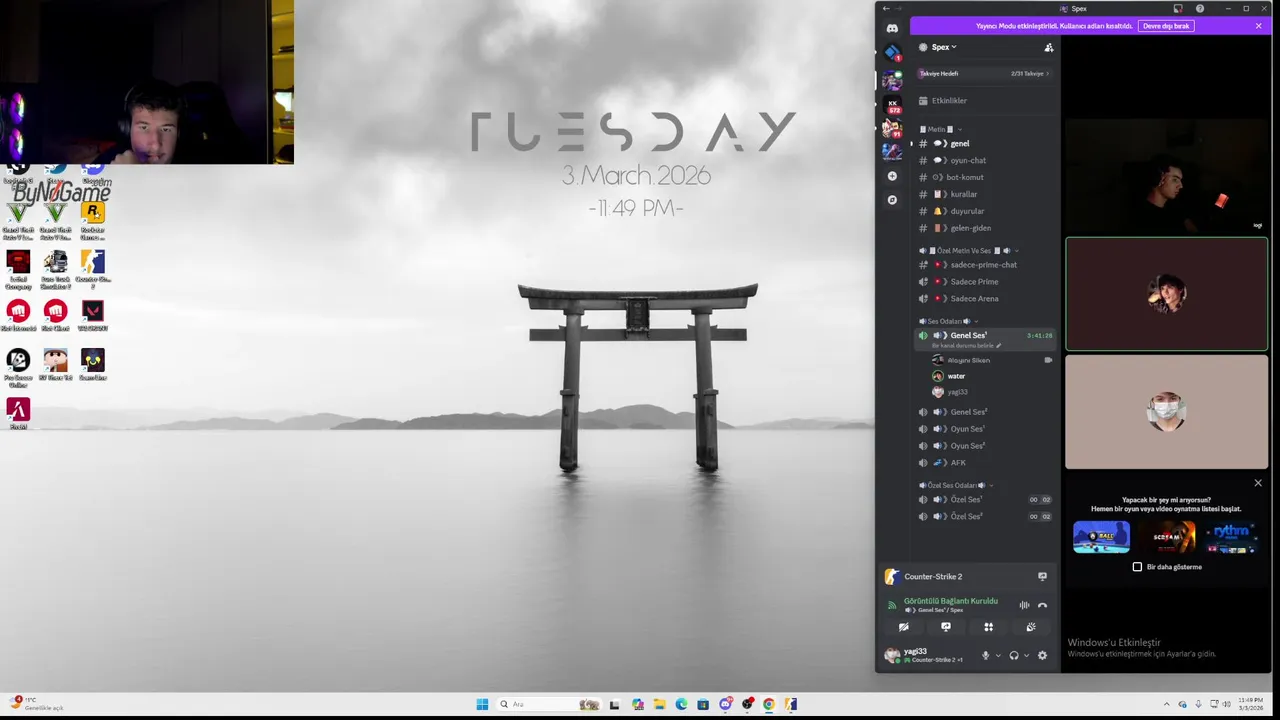Open the genel text channel

[x=985, y=144]
